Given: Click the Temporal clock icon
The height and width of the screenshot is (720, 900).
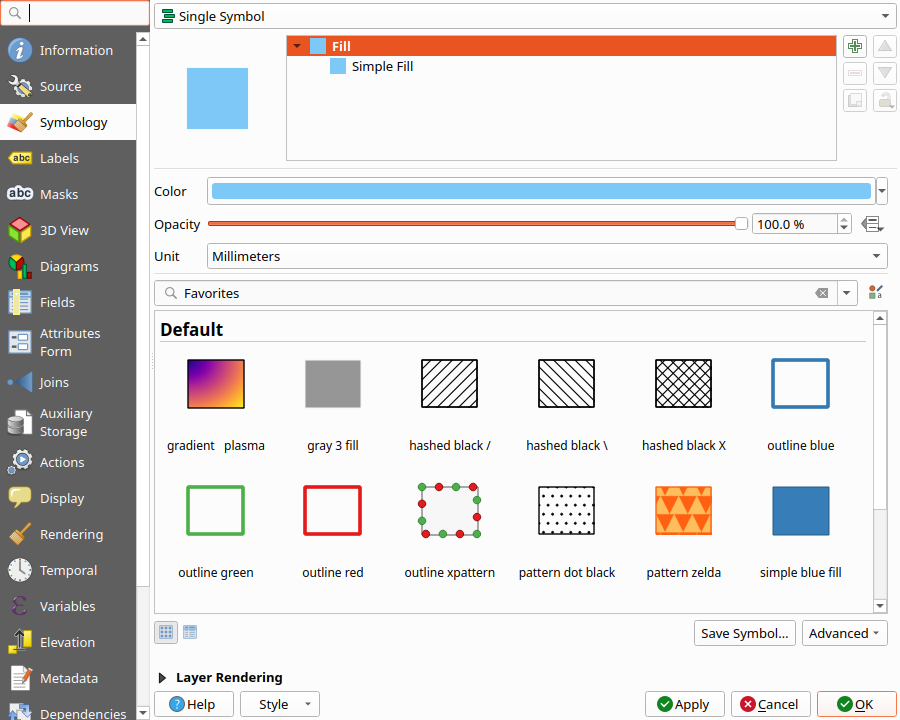Looking at the screenshot, I should tap(20, 570).
